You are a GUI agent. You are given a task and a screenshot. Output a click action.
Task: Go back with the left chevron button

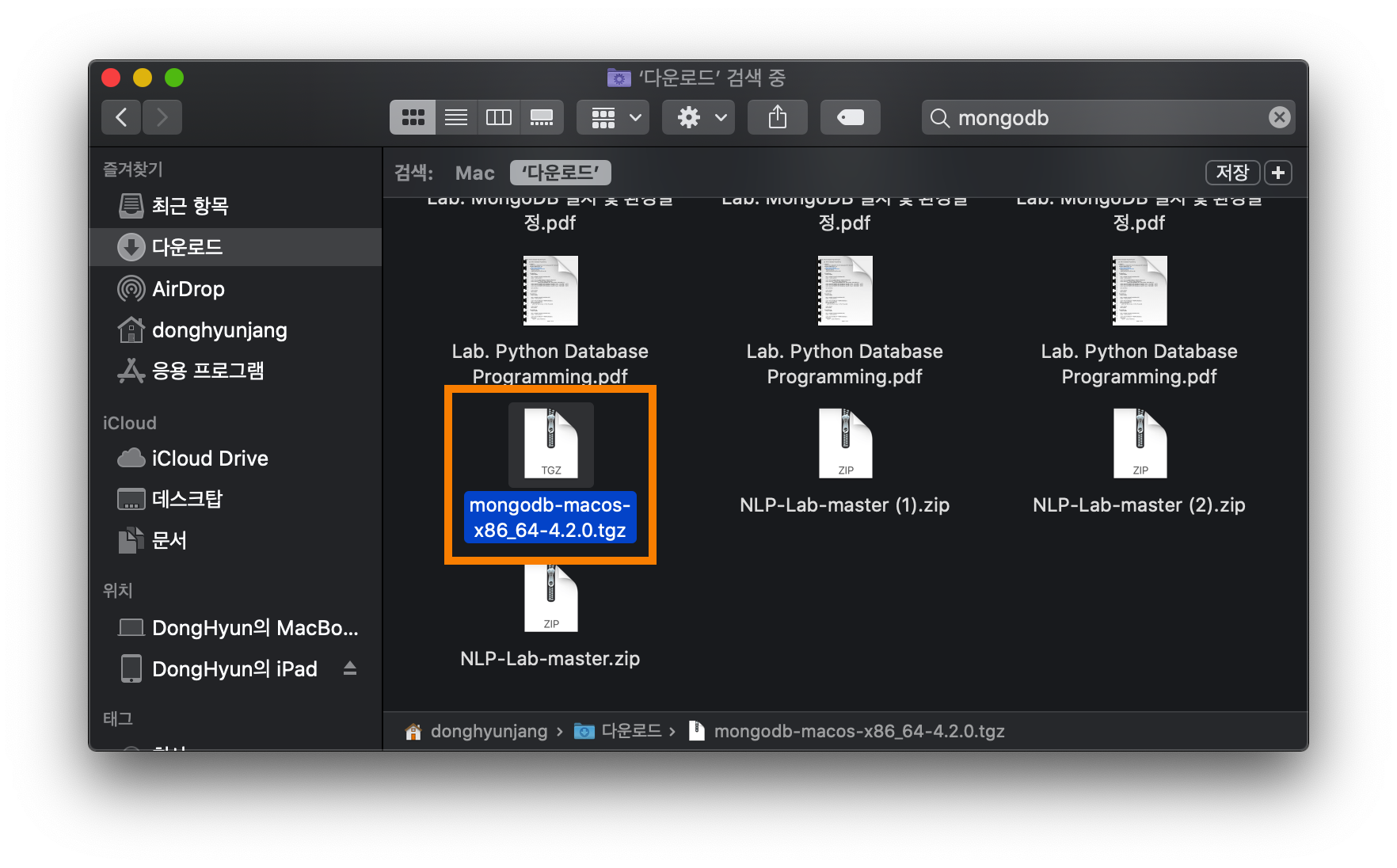(x=121, y=117)
